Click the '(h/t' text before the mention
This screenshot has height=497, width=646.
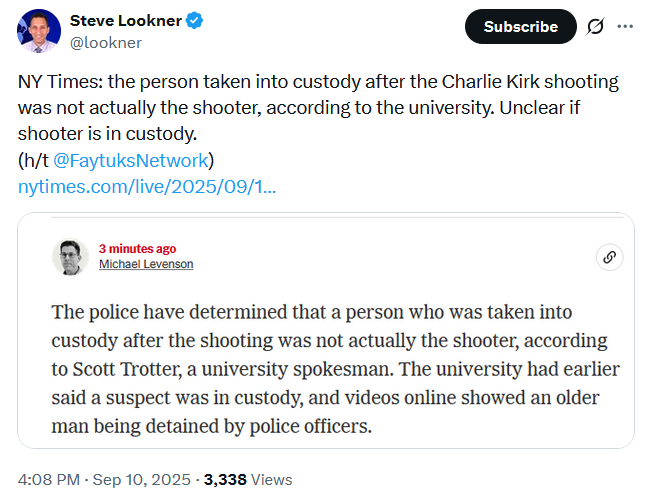coord(34,160)
